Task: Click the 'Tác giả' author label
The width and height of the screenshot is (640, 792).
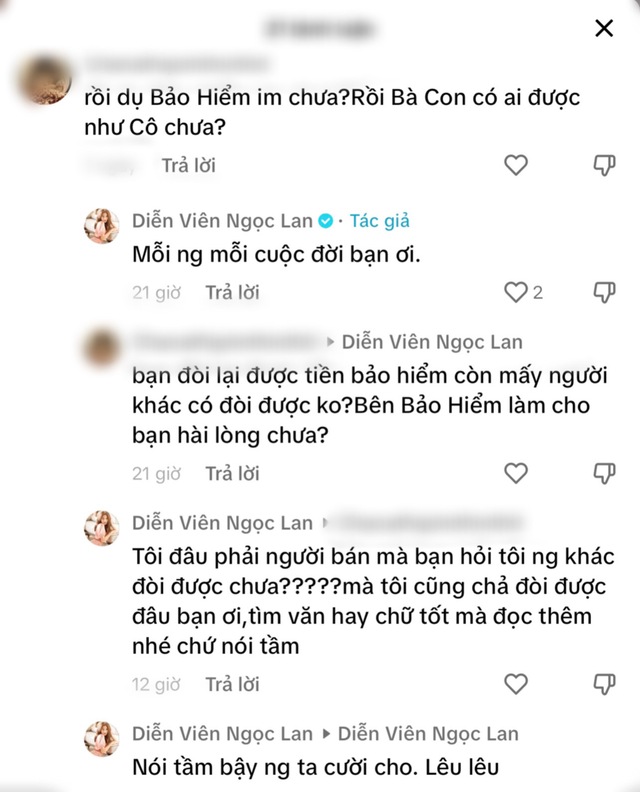Action: pos(380,221)
